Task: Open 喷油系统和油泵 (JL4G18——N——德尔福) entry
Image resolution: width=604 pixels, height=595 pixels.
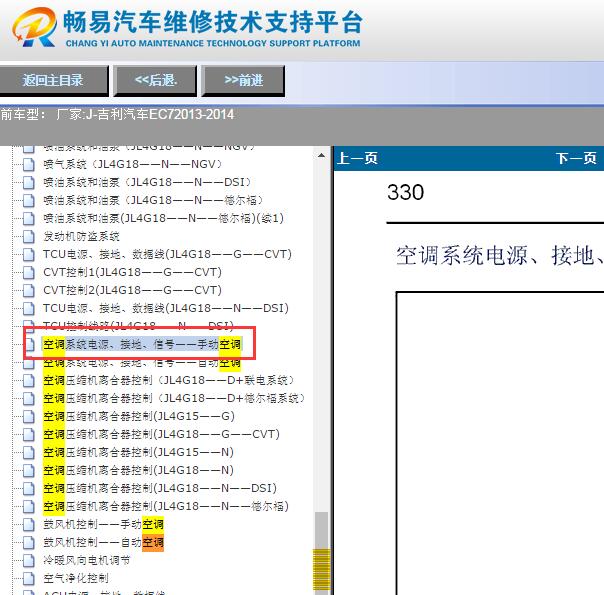Action: (153, 200)
